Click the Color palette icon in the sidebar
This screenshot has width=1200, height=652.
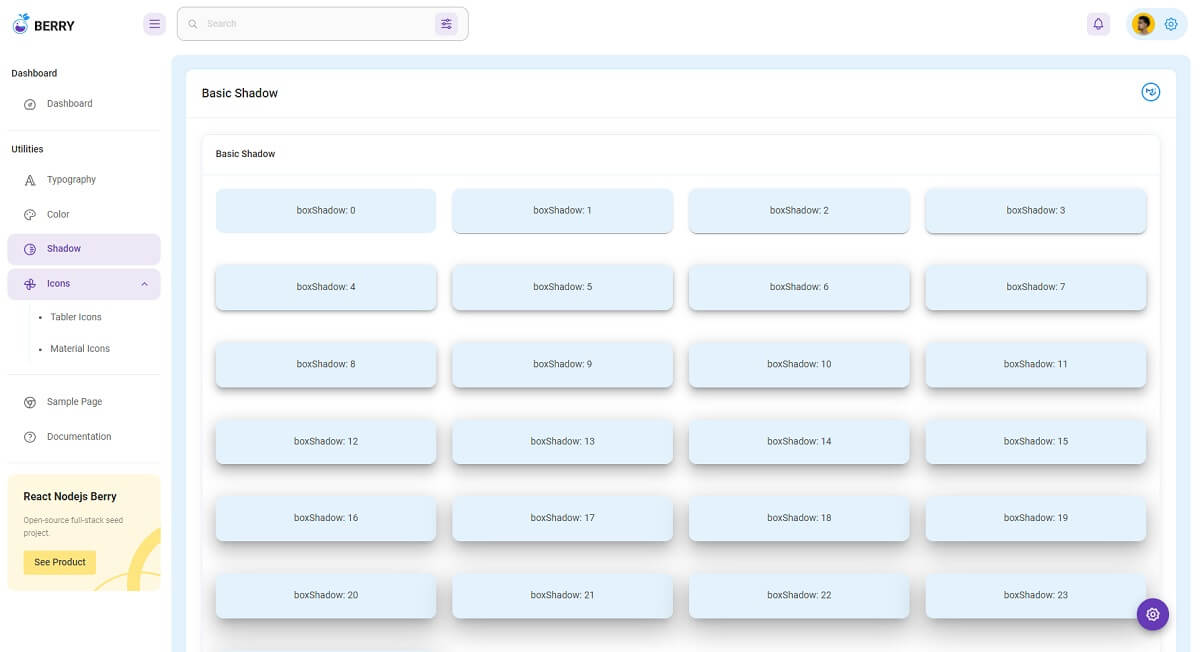tap(29, 214)
